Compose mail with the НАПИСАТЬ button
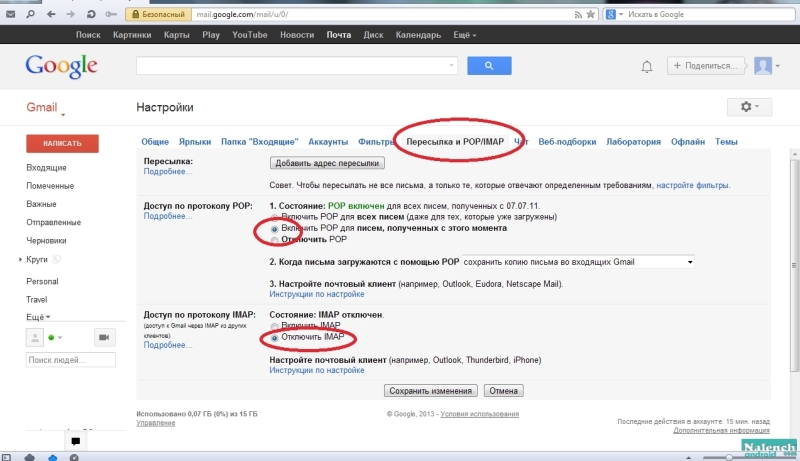 pyautogui.click(x=62, y=144)
